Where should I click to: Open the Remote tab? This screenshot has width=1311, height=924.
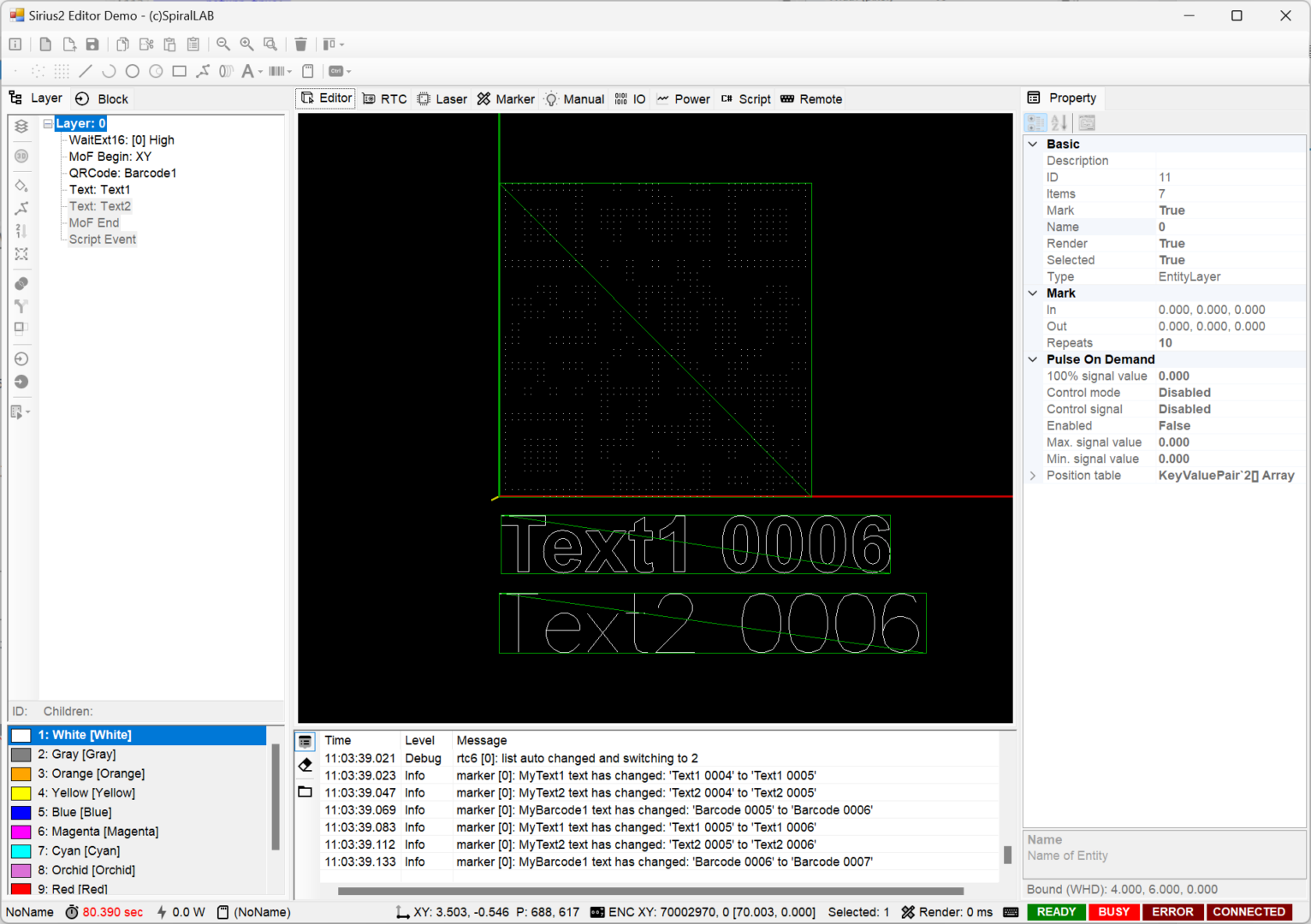811,99
